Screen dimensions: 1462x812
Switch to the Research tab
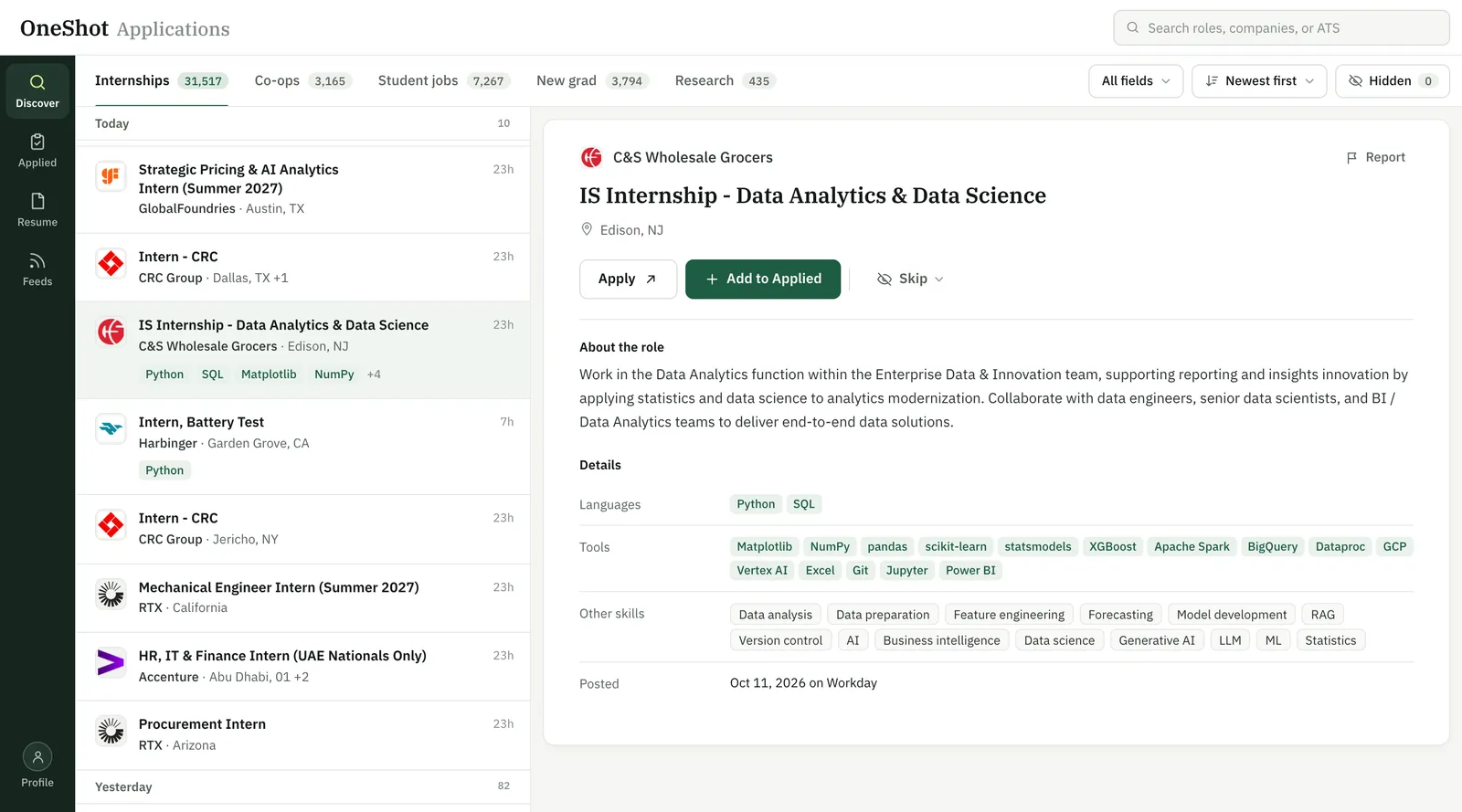click(726, 81)
